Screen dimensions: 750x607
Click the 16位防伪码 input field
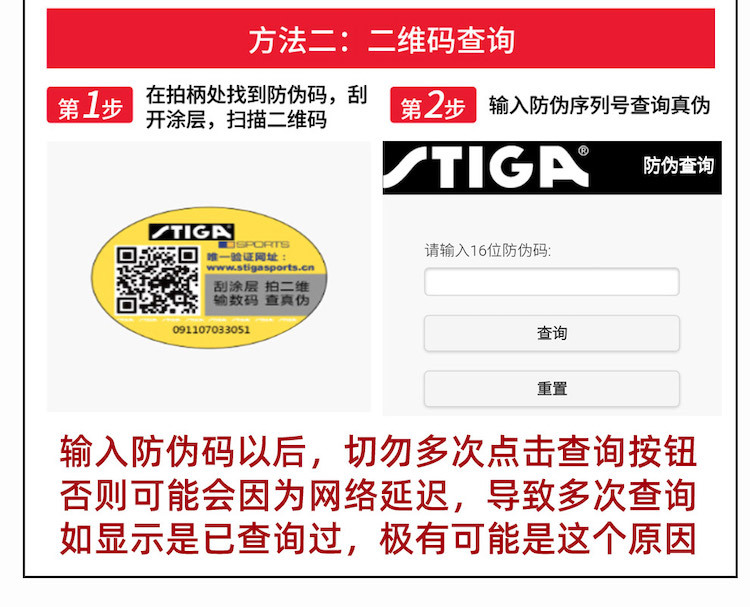[x=551, y=282]
